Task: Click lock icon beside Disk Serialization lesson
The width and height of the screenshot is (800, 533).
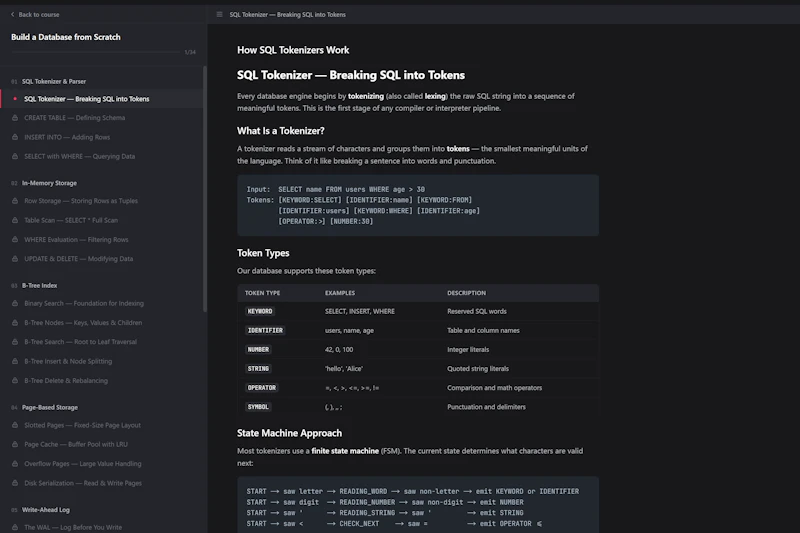Action: pyautogui.click(x=15, y=484)
